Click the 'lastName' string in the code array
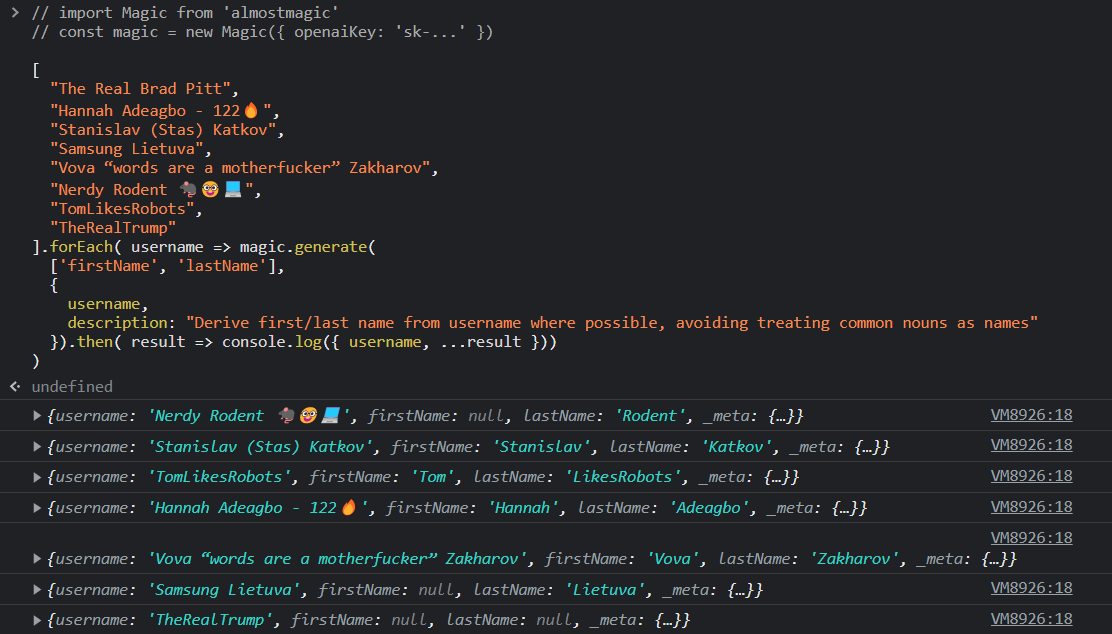This screenshot has width=1112, height=634. (x=222, y=266)
